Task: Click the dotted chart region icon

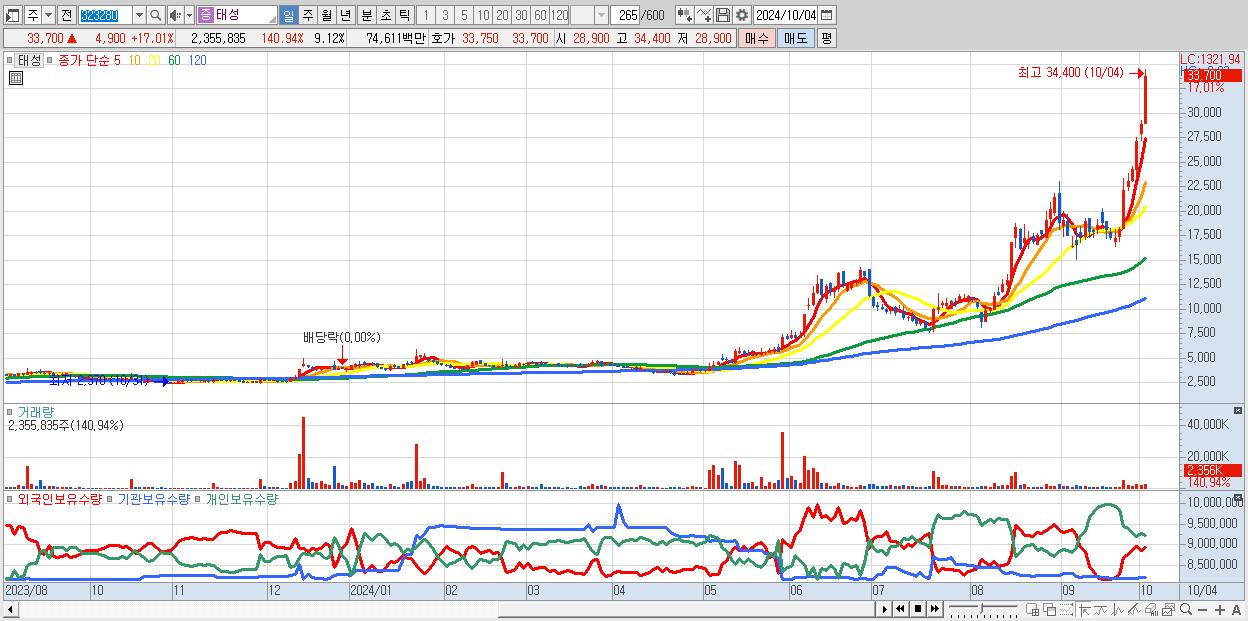Action: (1066, 609)
